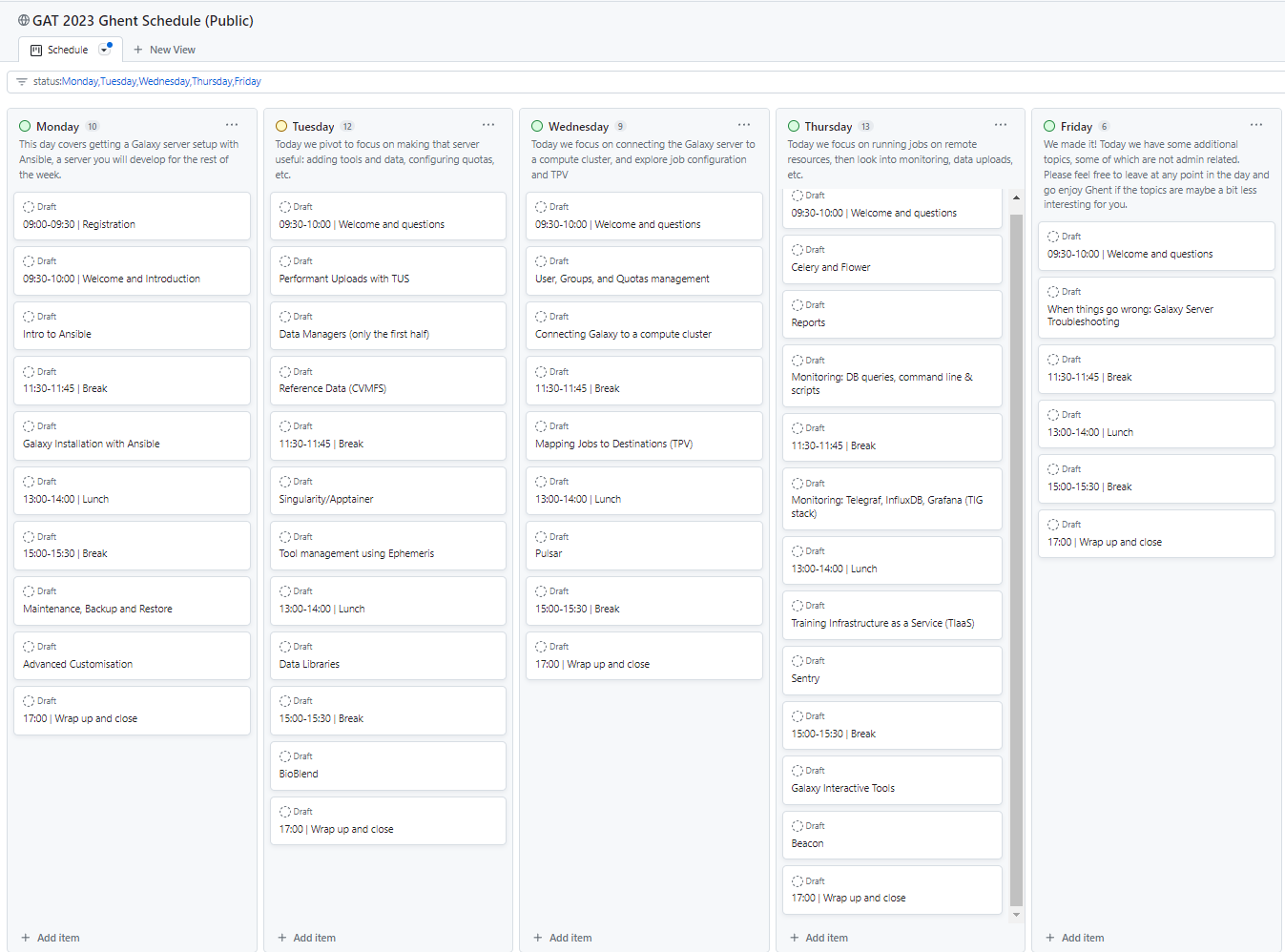Click draft icon on Reference Data (CVMFS) card
The height and width of the screenshot is (952, 1285).
[x=284, y=372]
